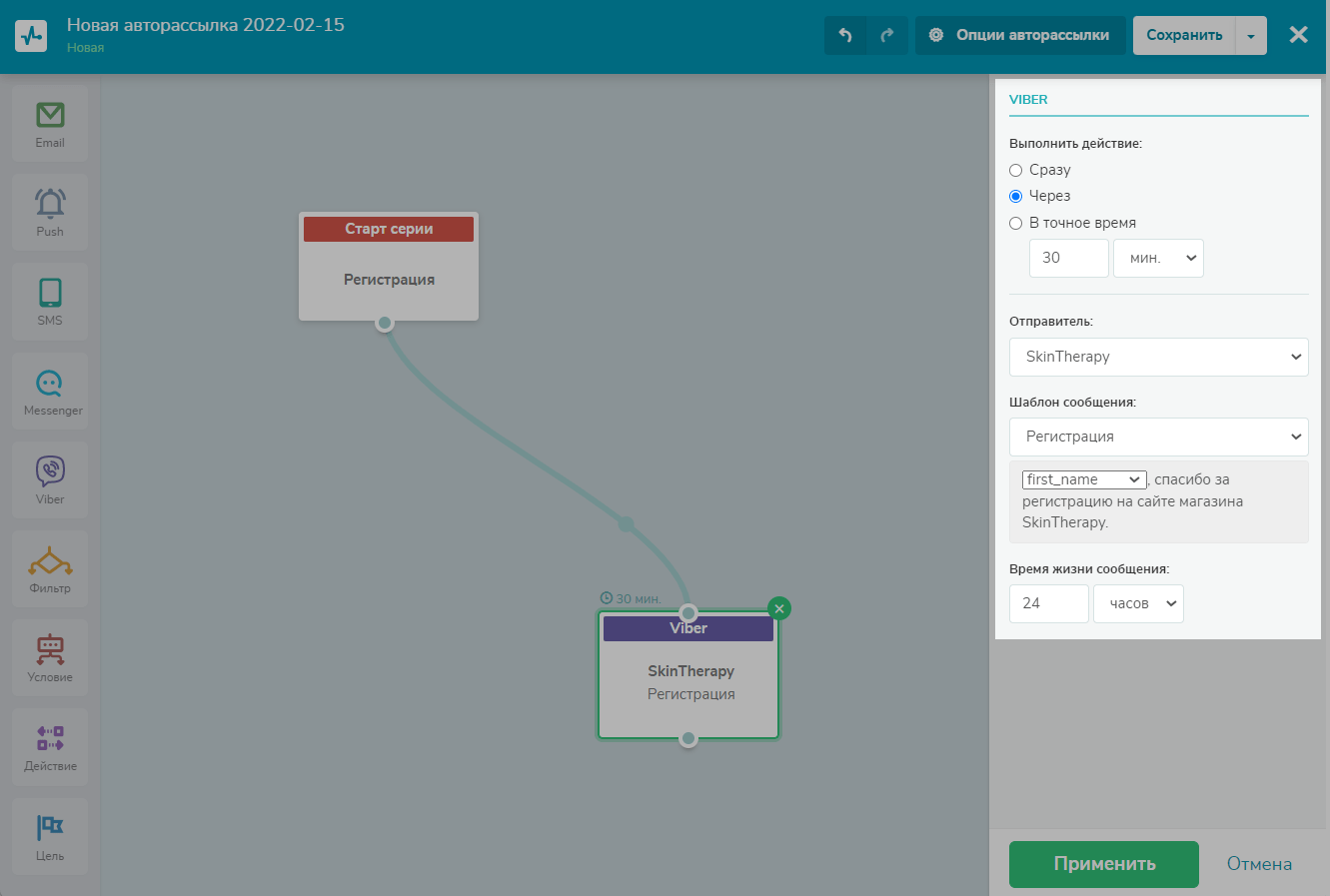Select the Старт серии node

389,266
